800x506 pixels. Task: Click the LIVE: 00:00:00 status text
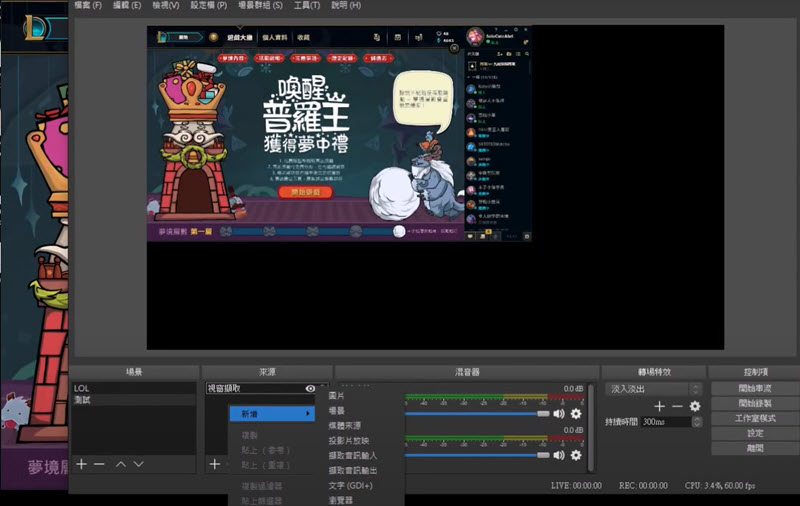[x=576, y=486]
